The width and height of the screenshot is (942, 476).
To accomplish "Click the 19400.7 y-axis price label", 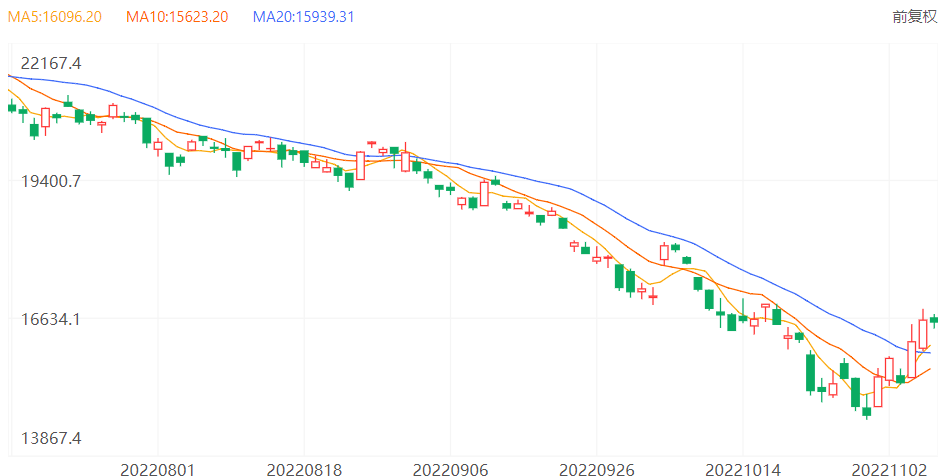I will coord(51,181).
